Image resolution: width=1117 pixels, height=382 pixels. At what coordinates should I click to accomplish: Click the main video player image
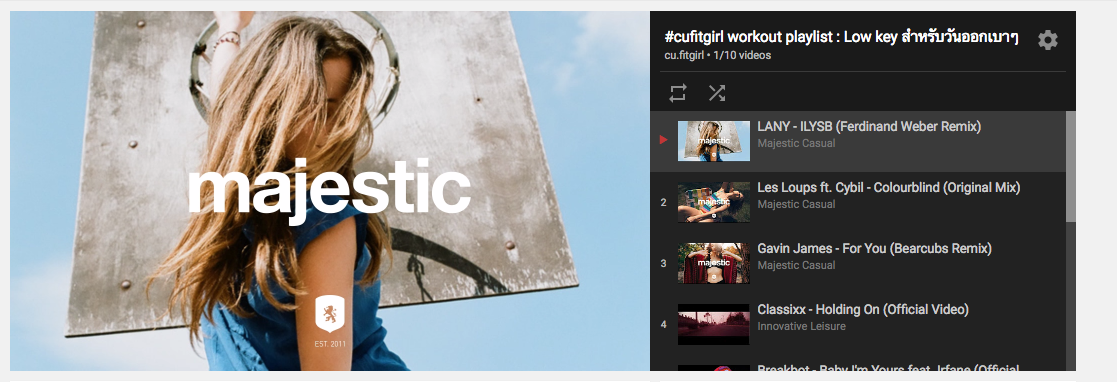point(329,191)
